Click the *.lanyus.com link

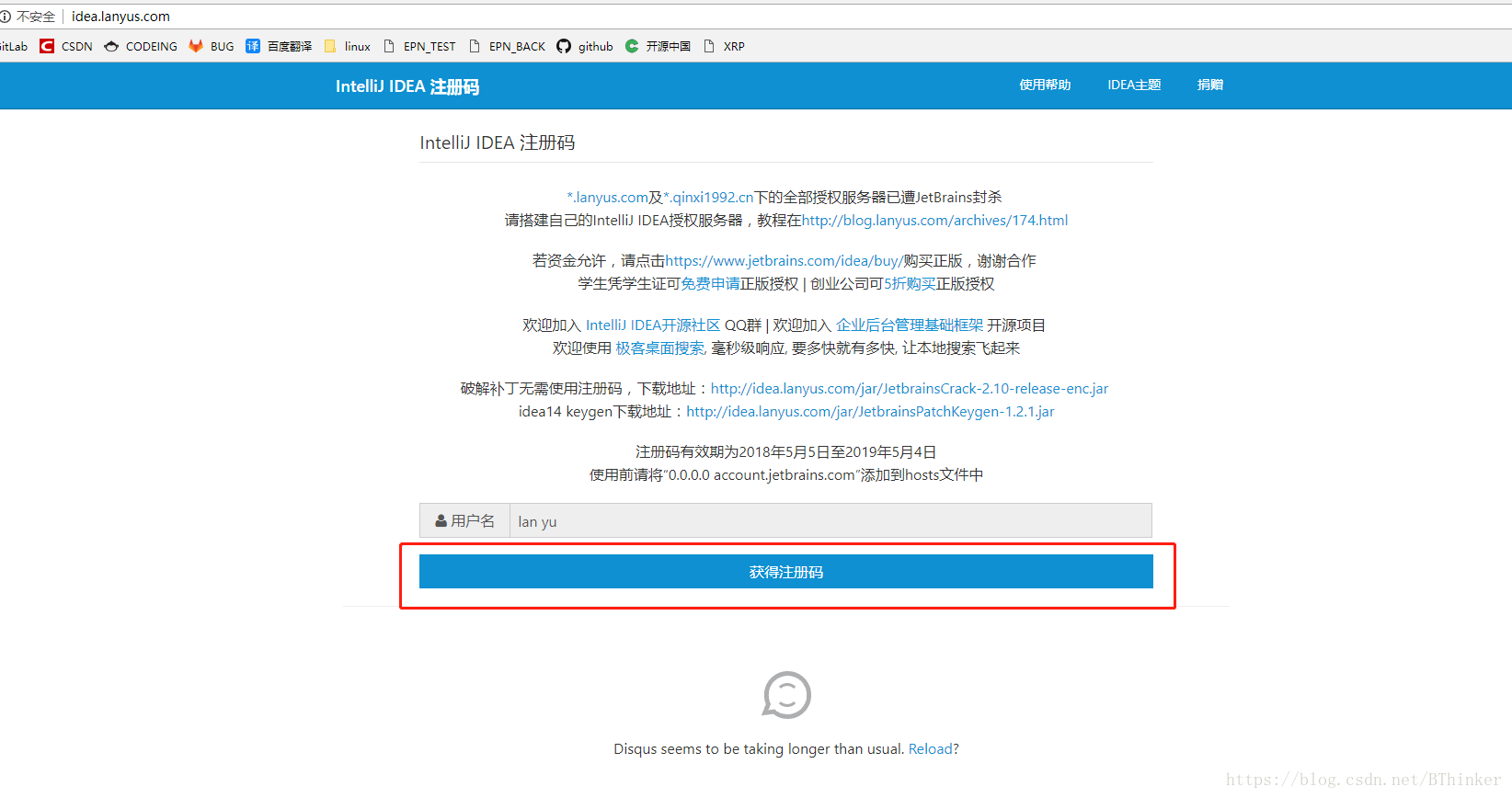[608, 197]
